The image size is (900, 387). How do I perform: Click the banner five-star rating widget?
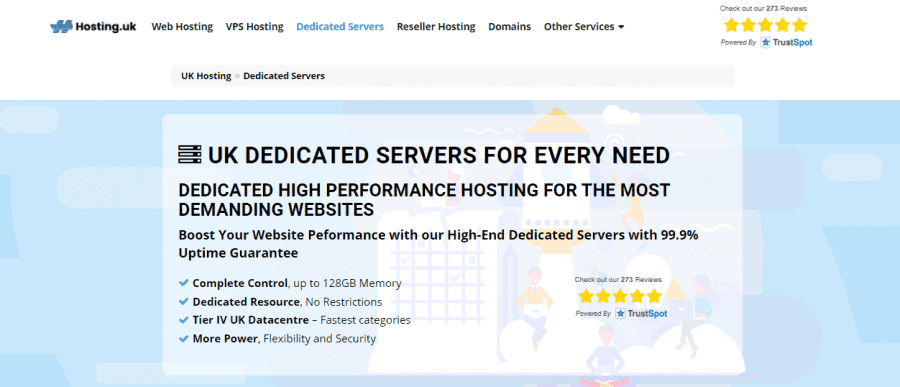coord(620,296)
